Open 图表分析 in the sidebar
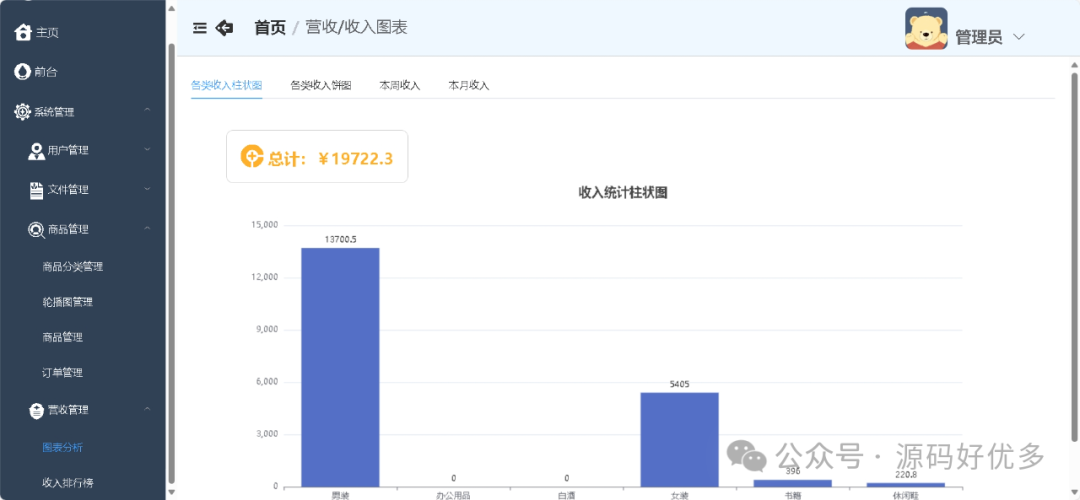The width and height of the screenshot is (1080, 500). point(62,448)
